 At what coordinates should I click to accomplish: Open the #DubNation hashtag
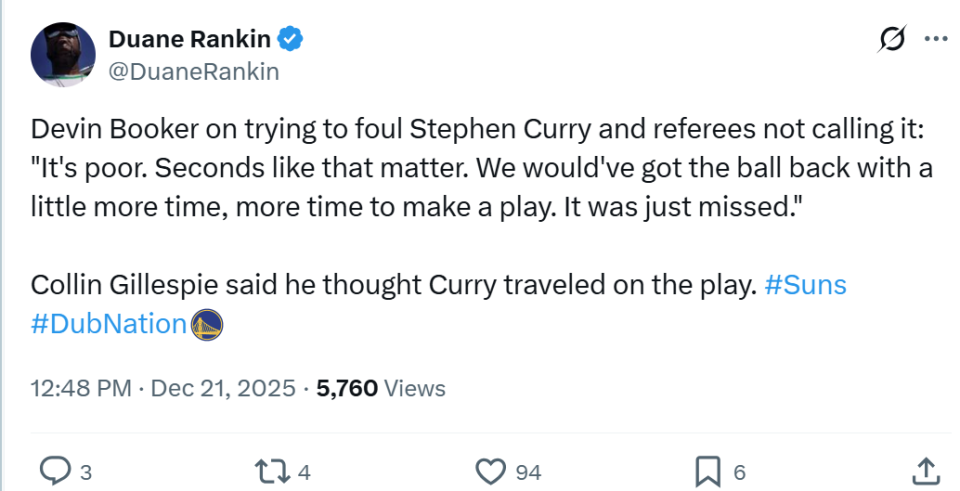109,325
